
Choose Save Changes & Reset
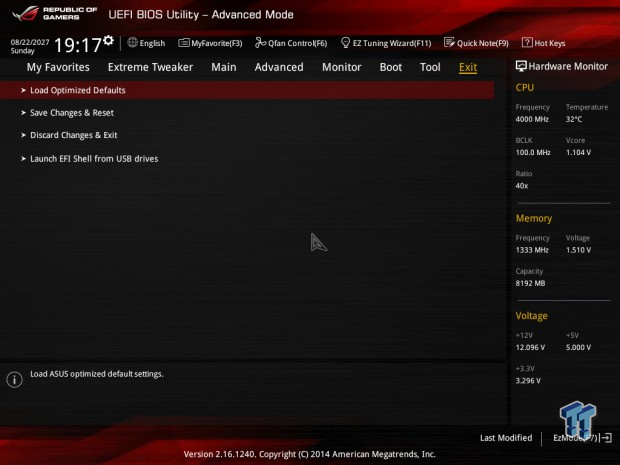pos(72,113)
